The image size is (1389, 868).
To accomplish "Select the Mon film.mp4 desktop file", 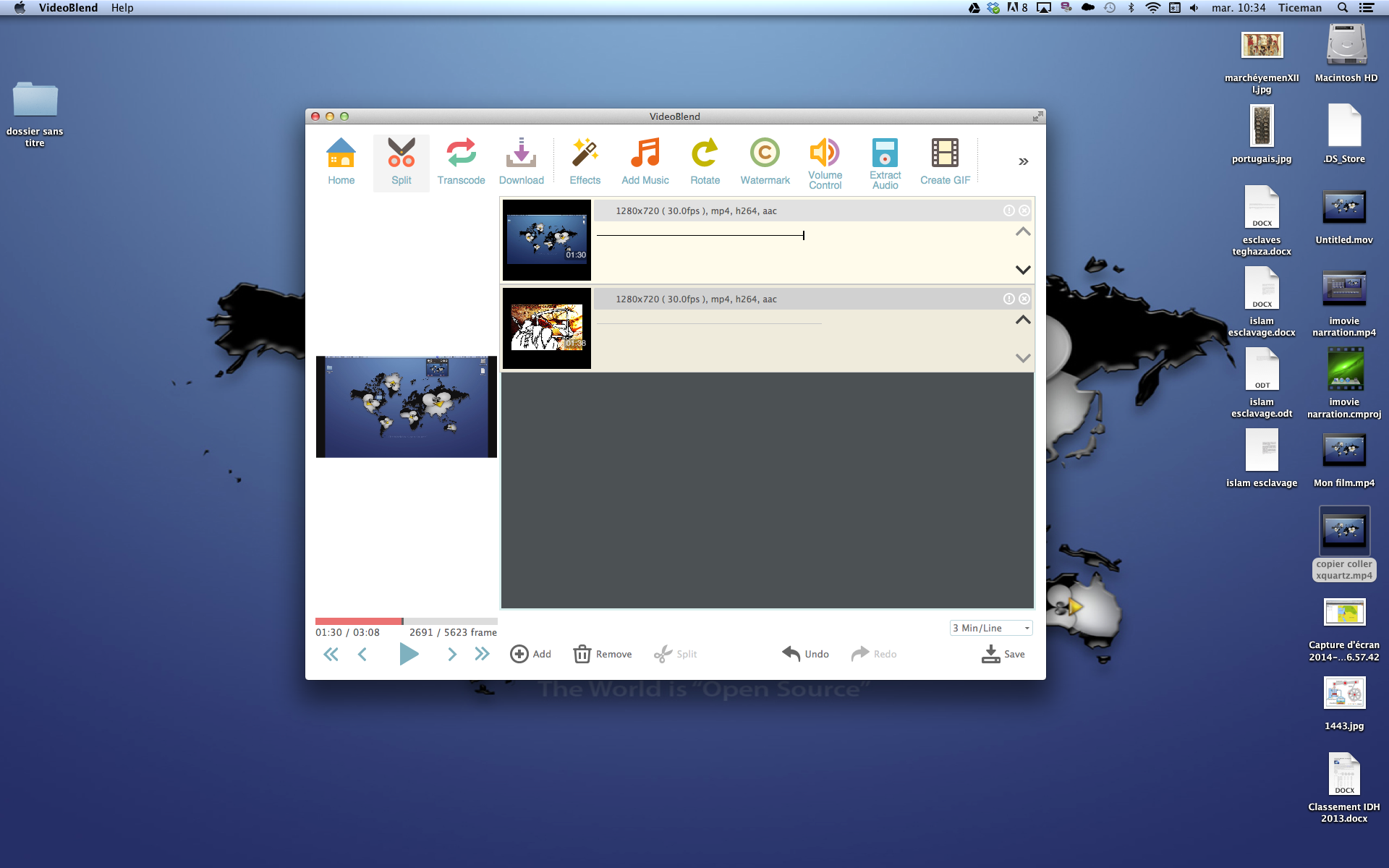I will [x=1344, y=460].
